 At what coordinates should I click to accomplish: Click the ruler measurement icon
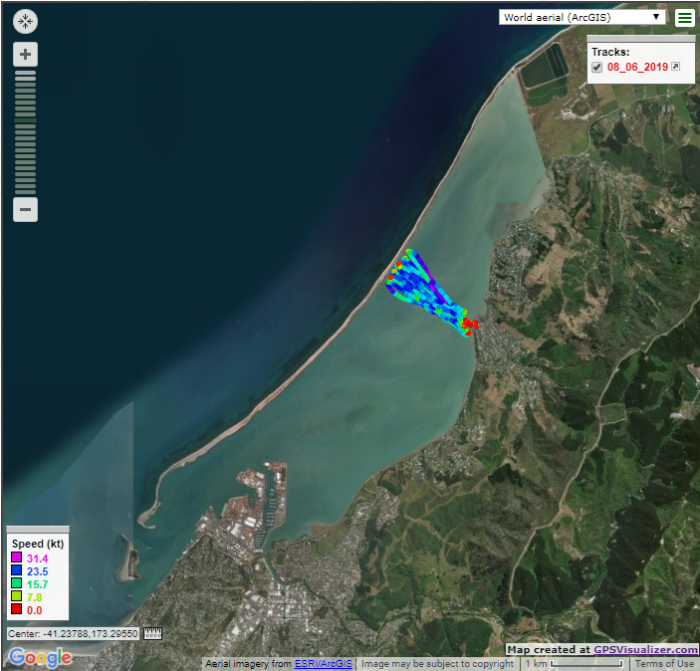pos(153,634)
